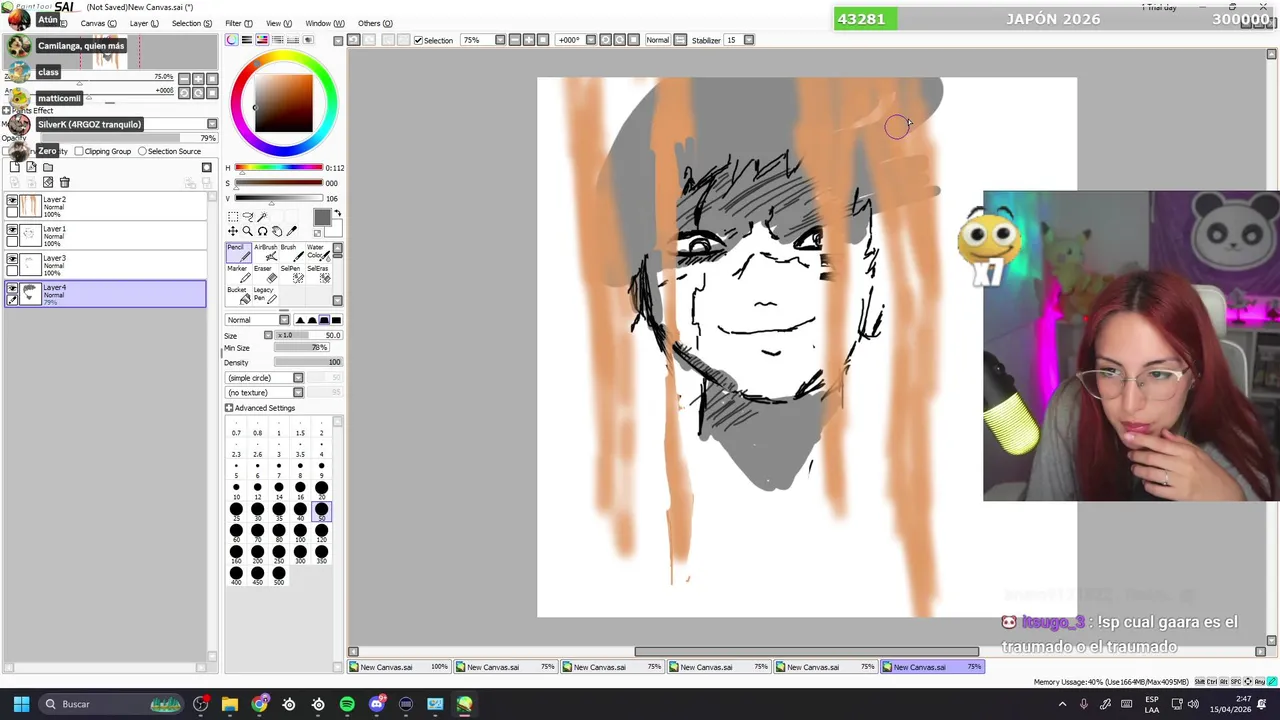Pick the Move layer tool
This screenshot has width=1280, height=720.
[x=233, y=231]
